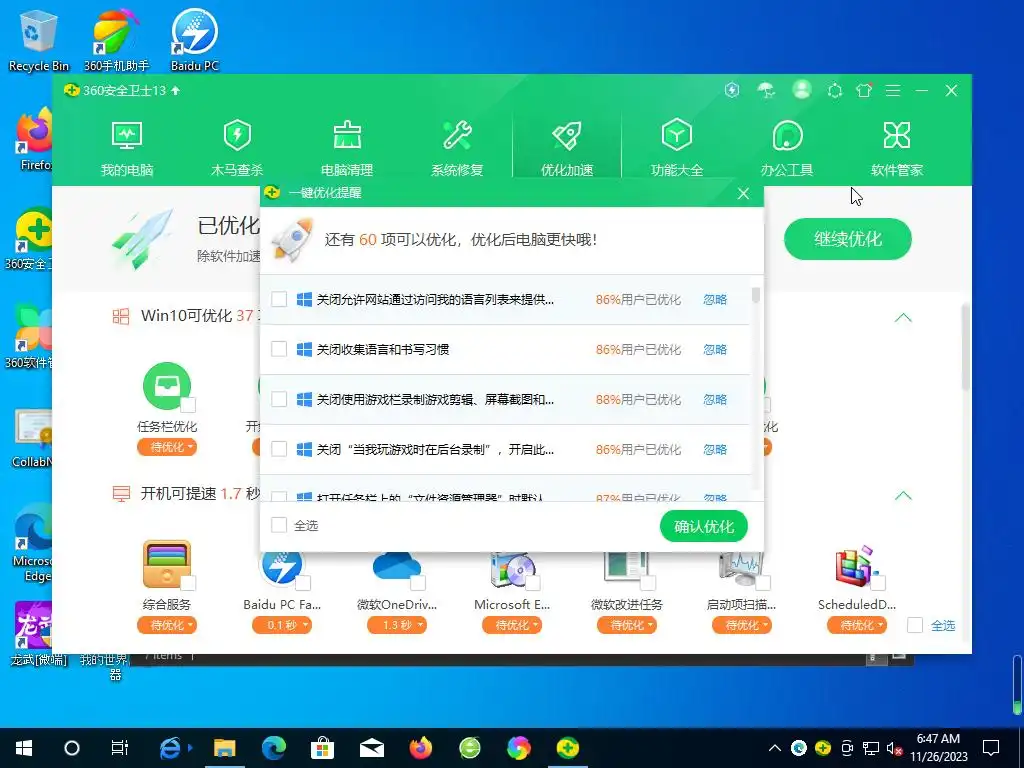Open Microsoft Store from taskbar
Image resolution: width=1024 pixels, height=768 pixels.
(x=322, y=748)
